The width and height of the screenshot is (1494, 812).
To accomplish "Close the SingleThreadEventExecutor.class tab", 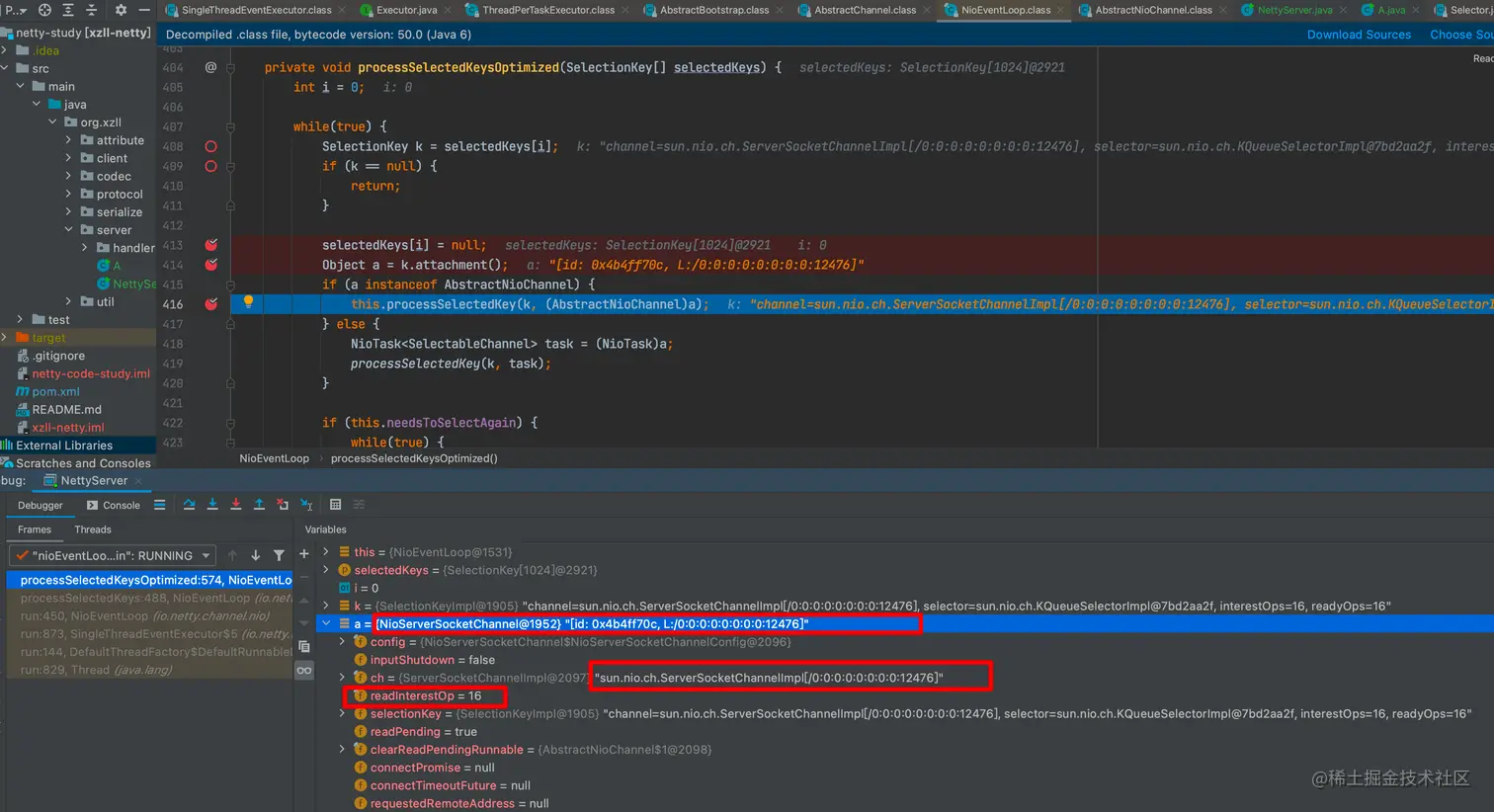I will (341, 10).
